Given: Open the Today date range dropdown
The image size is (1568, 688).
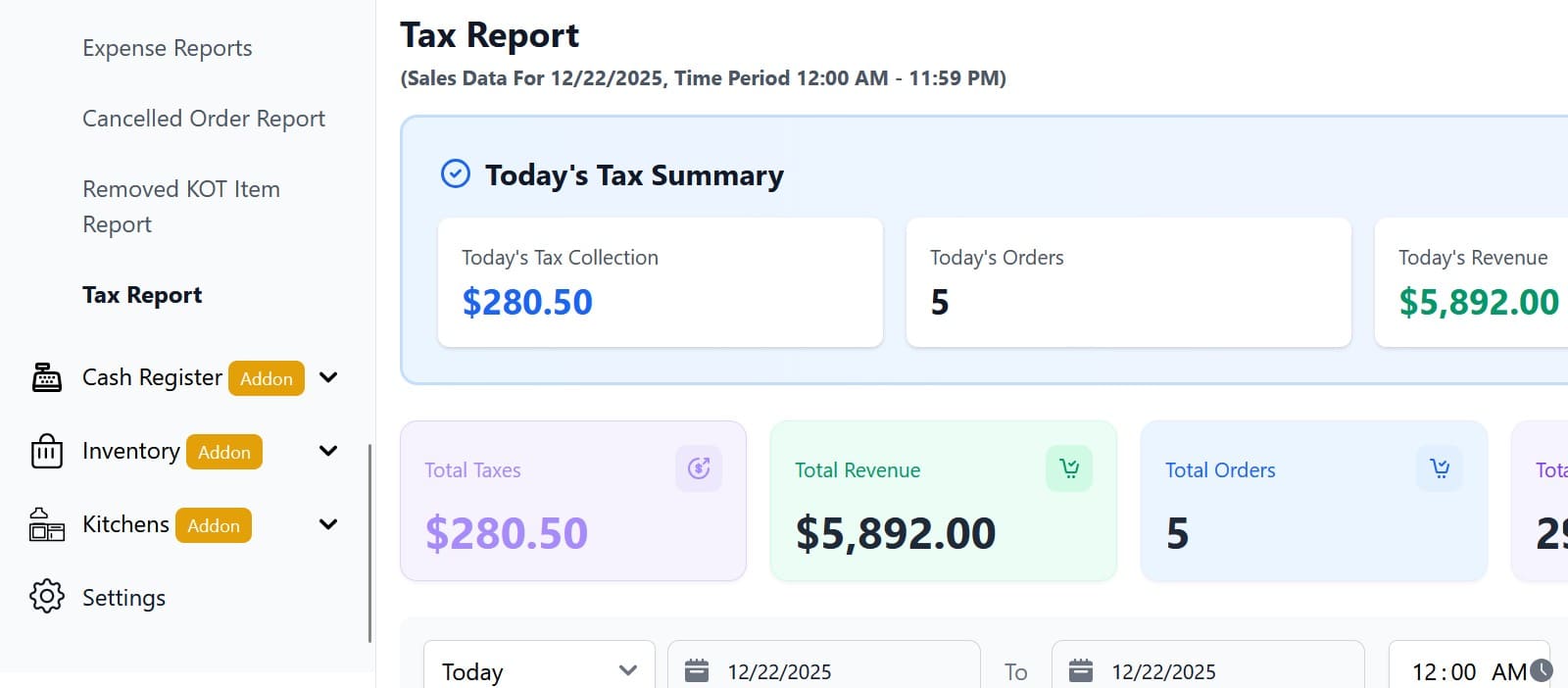Looking at the screenshot, I should point(539,670).
